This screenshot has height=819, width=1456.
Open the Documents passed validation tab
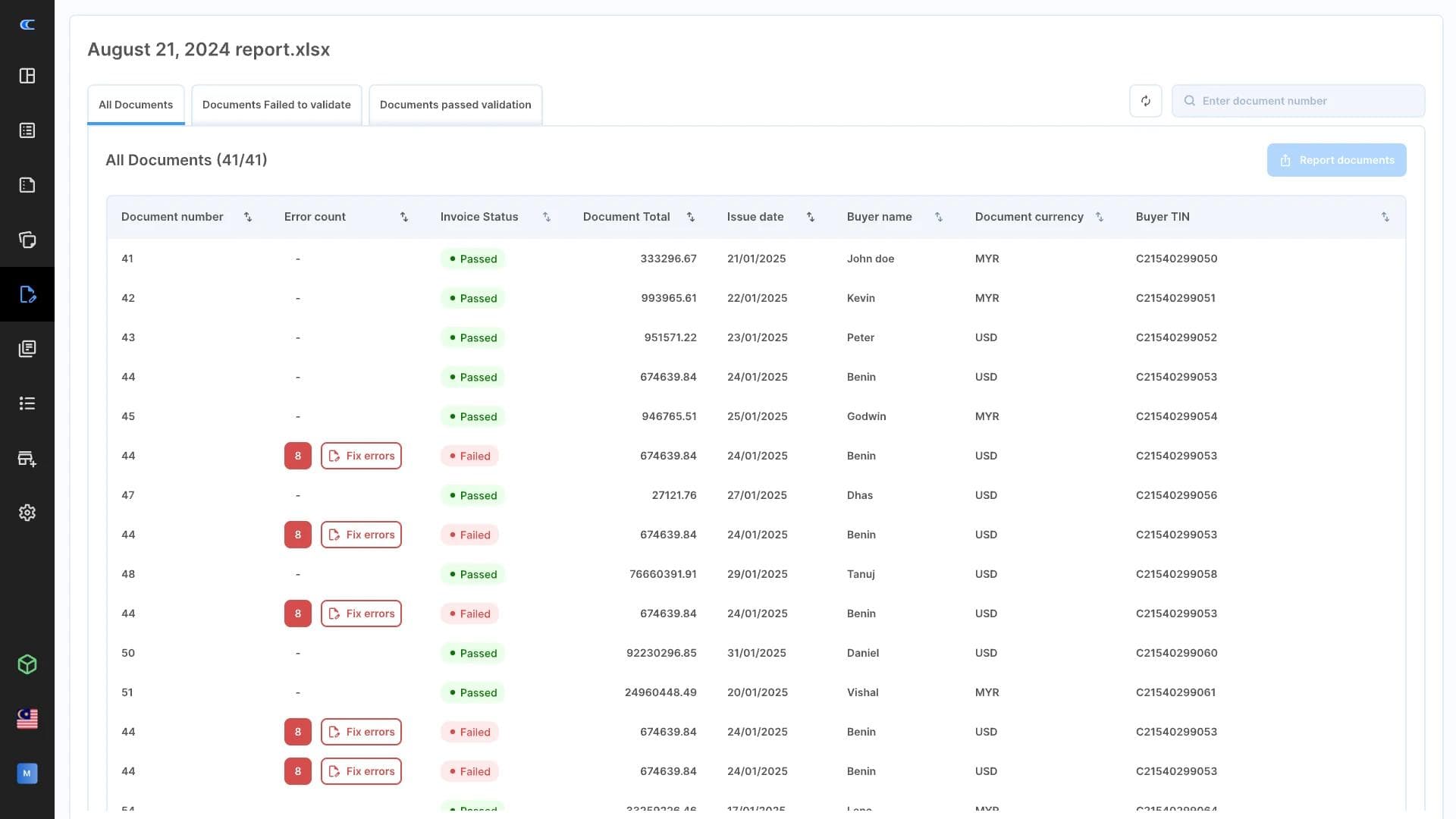click(455, 105)
